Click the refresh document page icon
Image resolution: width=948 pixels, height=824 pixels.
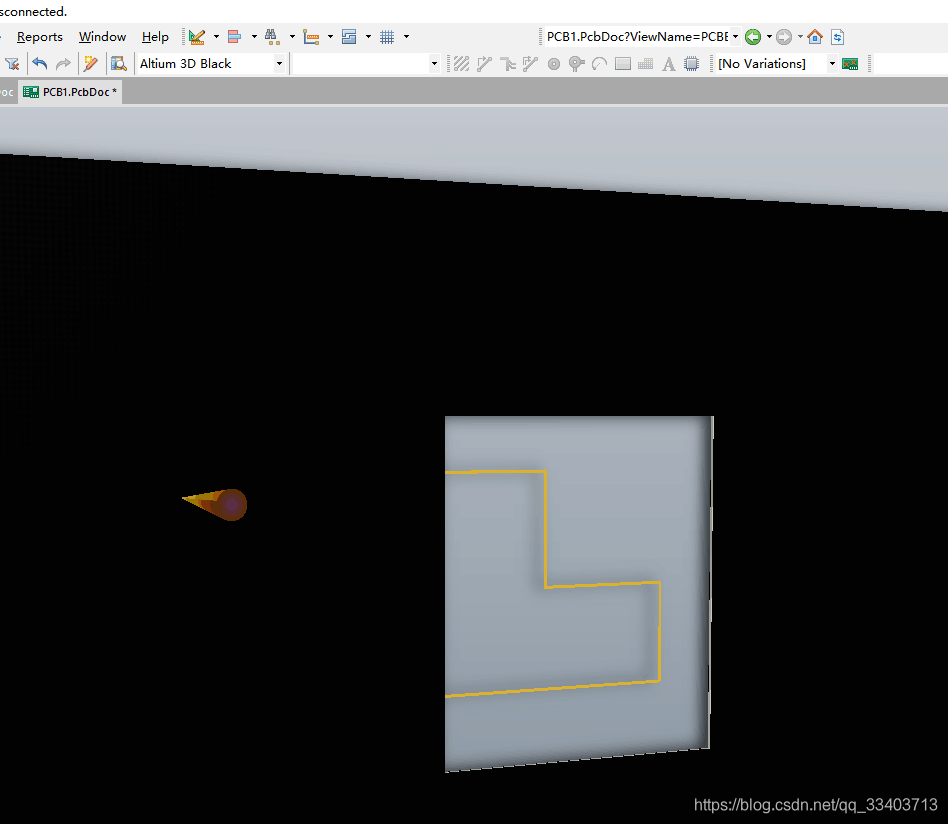[x=837, y=37]
